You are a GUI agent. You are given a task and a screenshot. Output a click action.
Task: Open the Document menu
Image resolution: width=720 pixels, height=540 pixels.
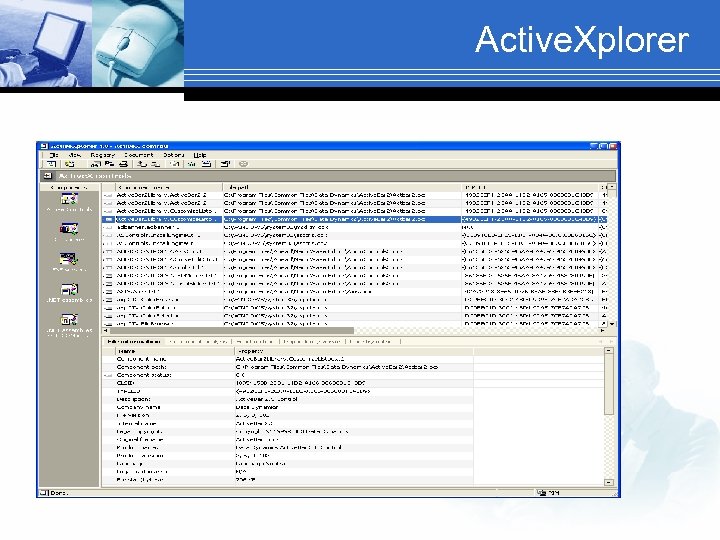tap(138, 155)
